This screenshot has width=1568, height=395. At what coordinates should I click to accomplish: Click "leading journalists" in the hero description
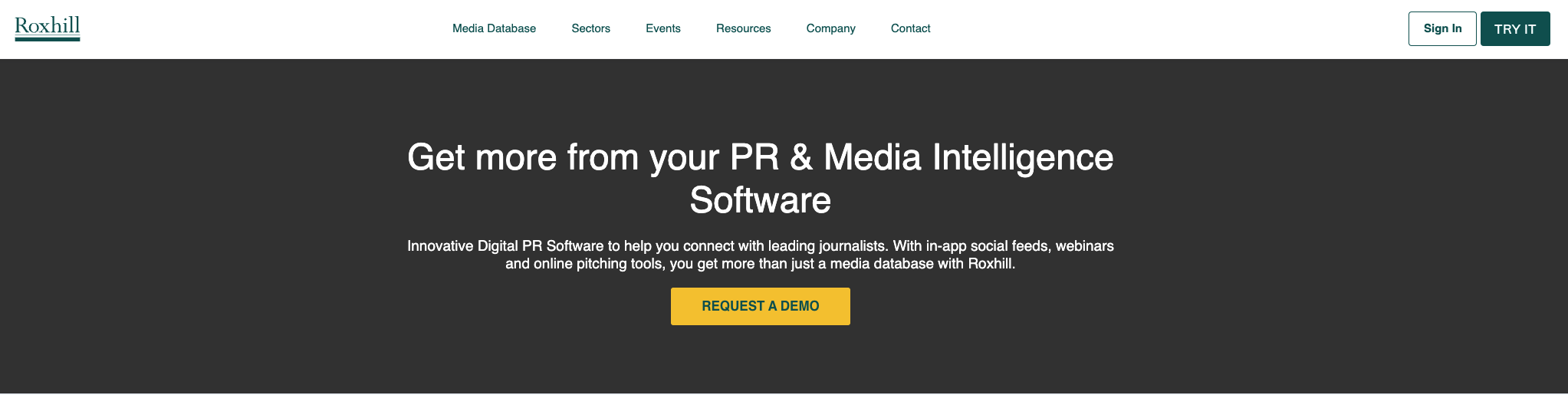[827, 246]
